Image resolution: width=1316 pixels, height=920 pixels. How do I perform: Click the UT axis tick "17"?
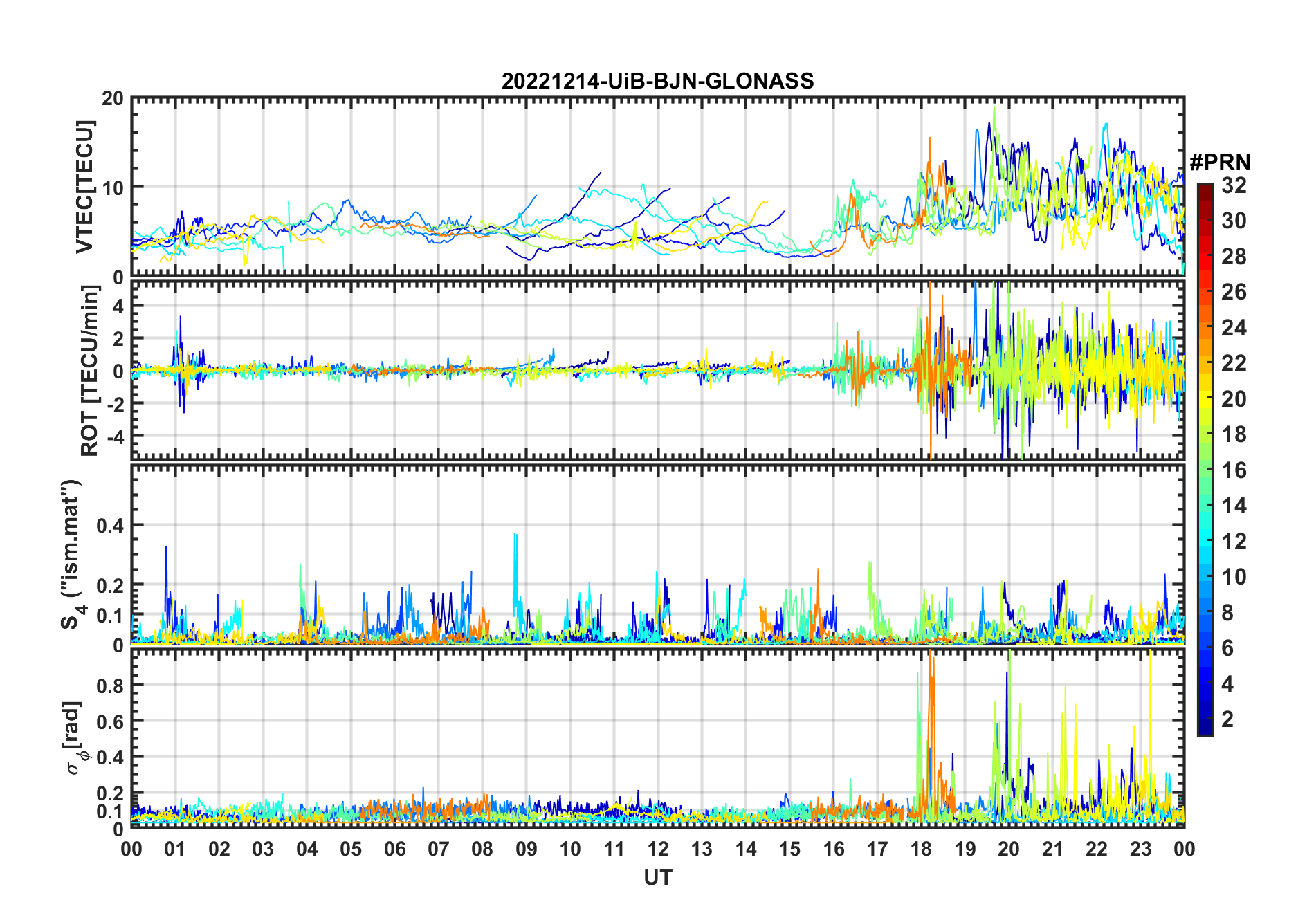click(877, 849)
